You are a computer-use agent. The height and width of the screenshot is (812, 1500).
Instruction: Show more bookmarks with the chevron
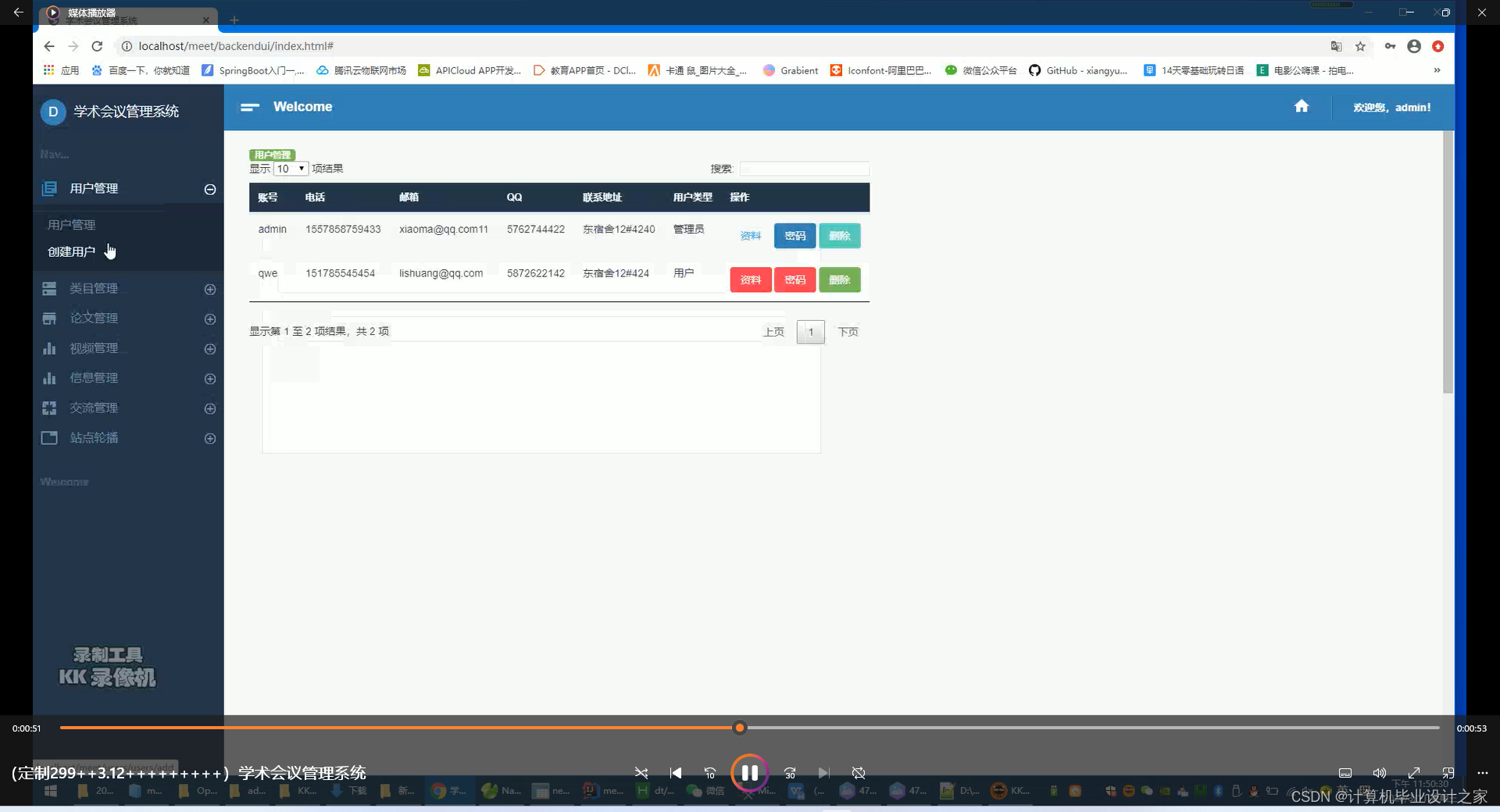[1437, 70]
